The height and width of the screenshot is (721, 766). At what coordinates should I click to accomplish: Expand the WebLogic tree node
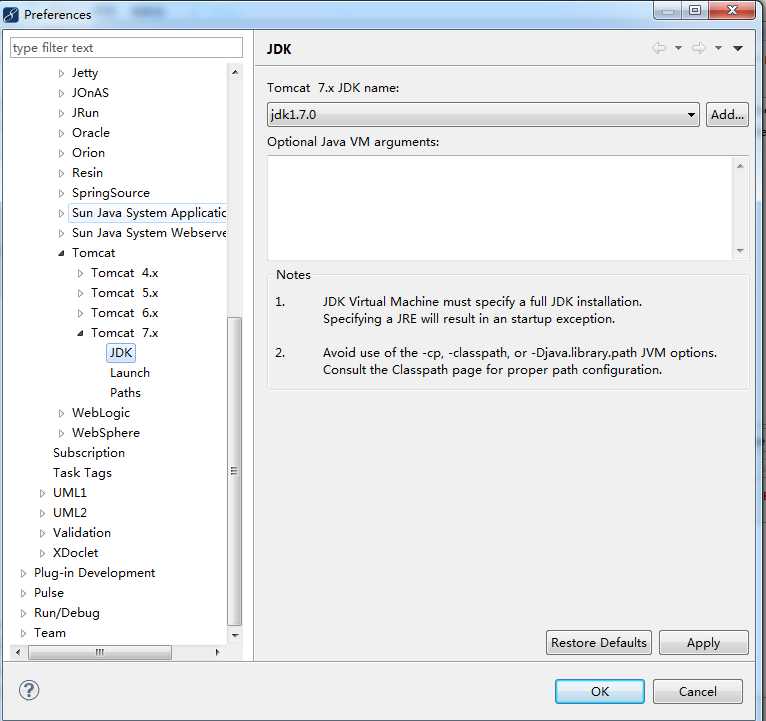61,413
